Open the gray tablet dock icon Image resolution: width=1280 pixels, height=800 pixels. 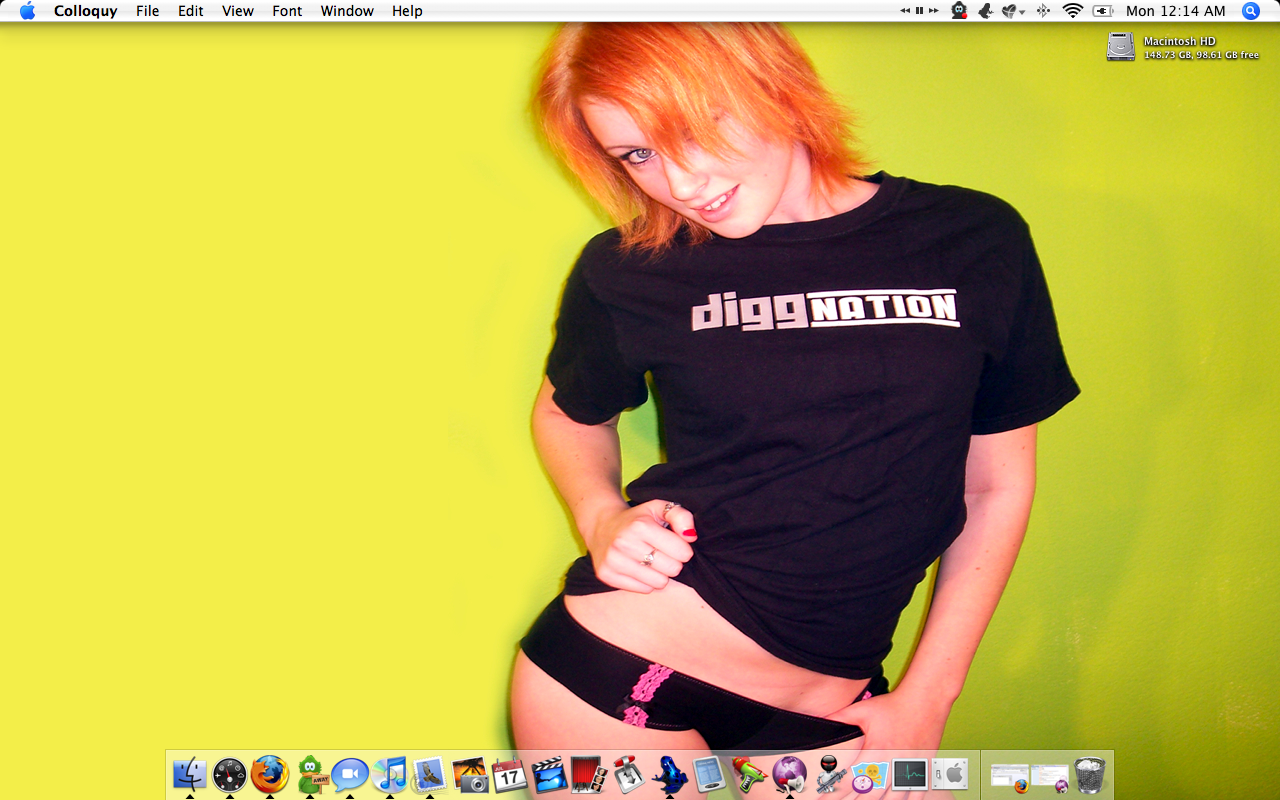(x=709, y=775)
